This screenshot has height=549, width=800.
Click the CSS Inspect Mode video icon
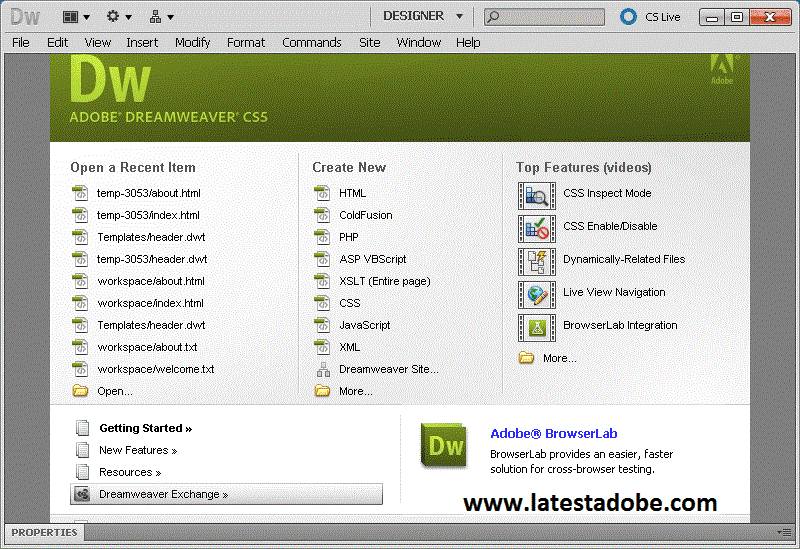pos(537,196)
